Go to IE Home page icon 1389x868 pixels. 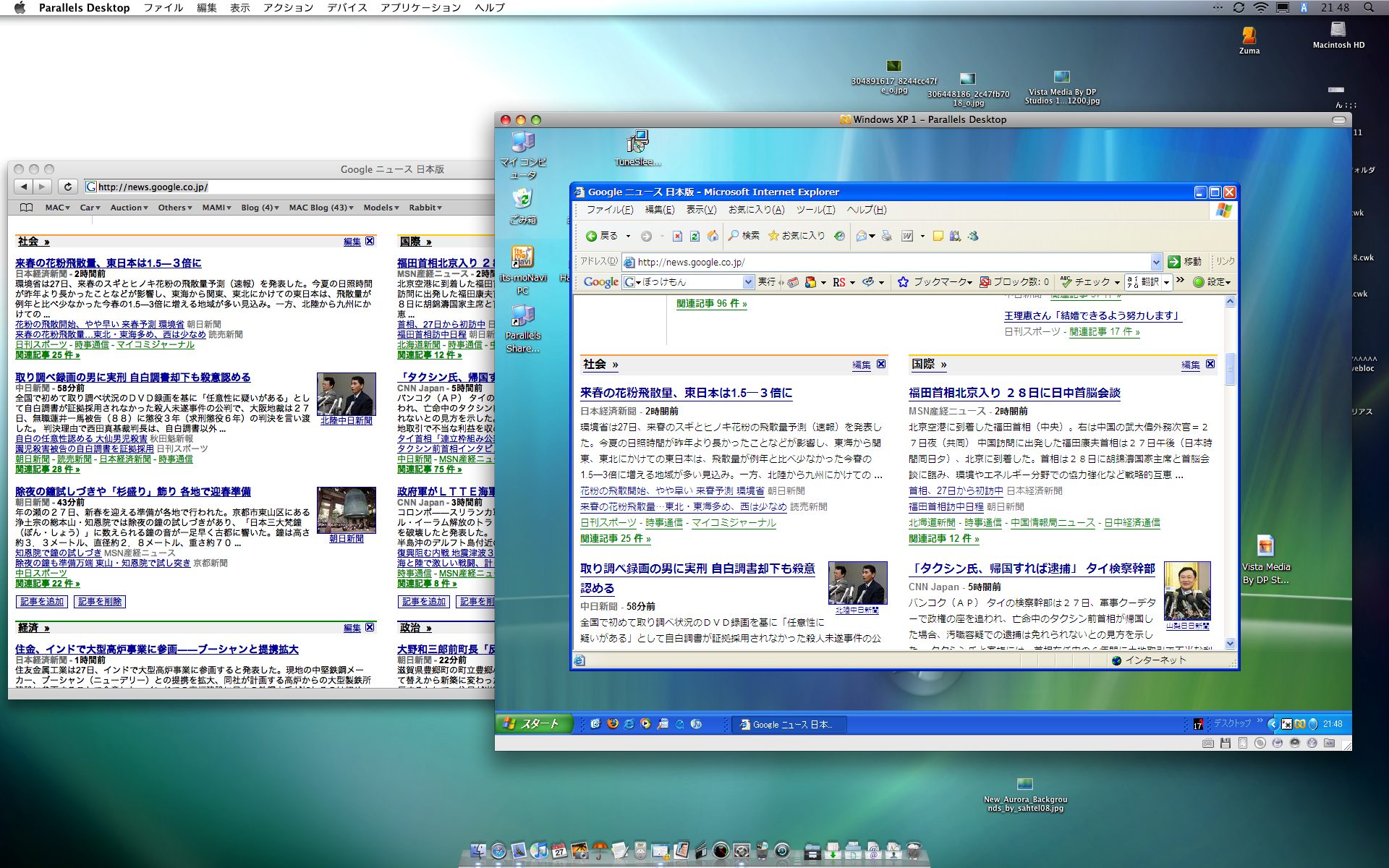[713, 236]
